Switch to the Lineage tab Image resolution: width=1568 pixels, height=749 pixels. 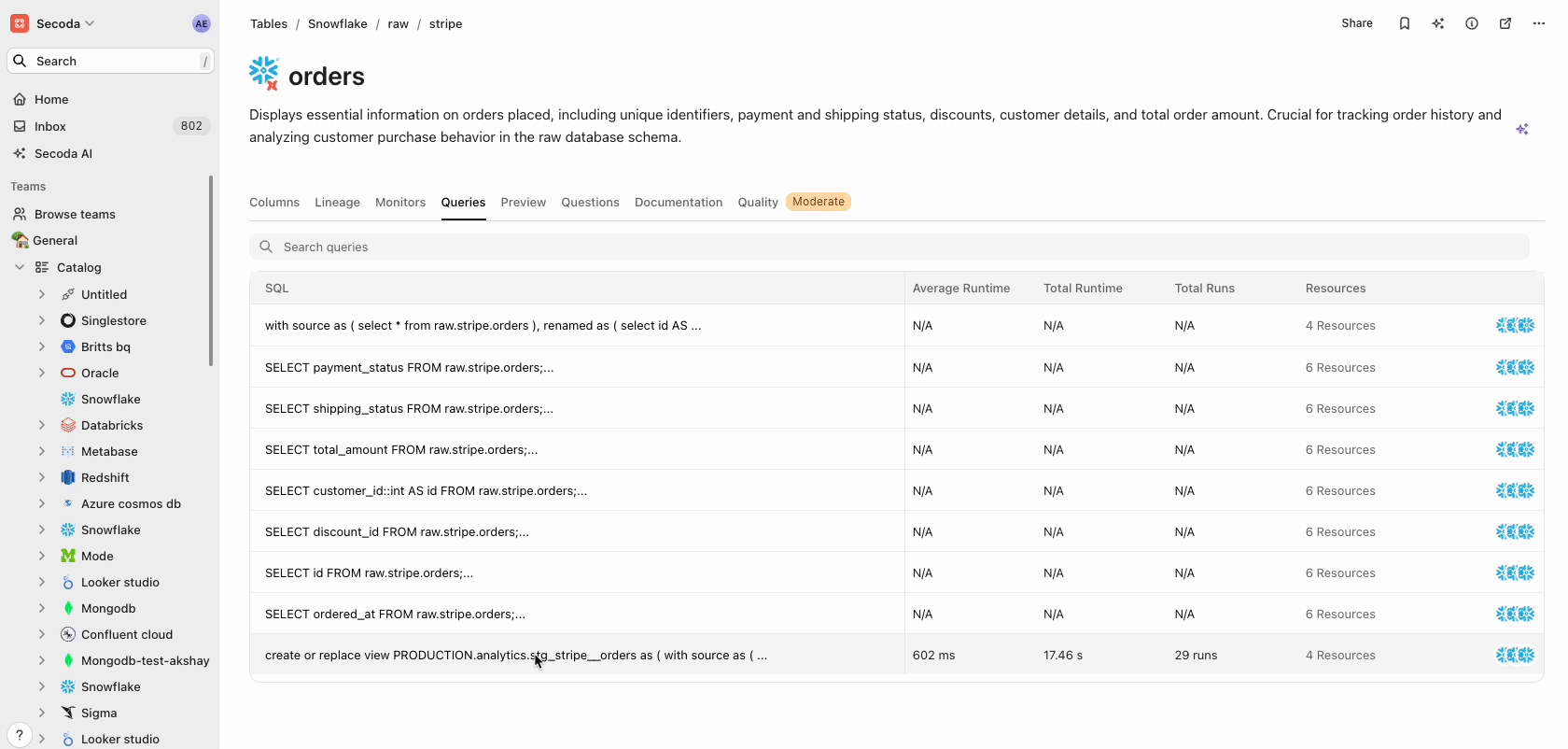coord(337,202)
